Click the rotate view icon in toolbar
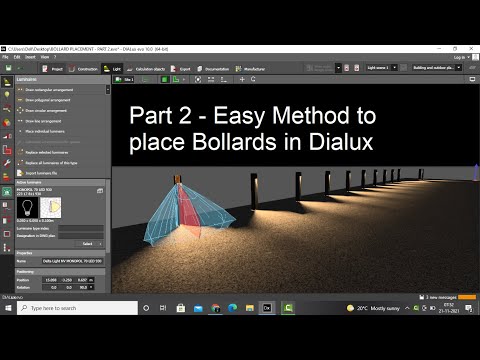 point(253,79)
